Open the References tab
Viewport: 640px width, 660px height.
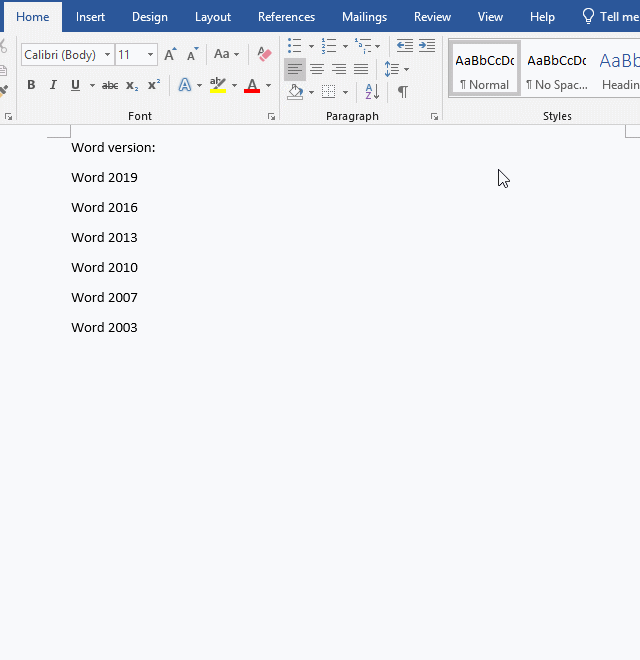click(286, 17)
